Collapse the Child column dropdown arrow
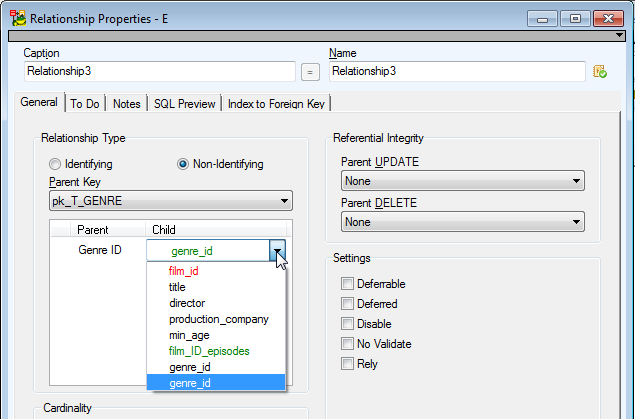 click(278, 251)
